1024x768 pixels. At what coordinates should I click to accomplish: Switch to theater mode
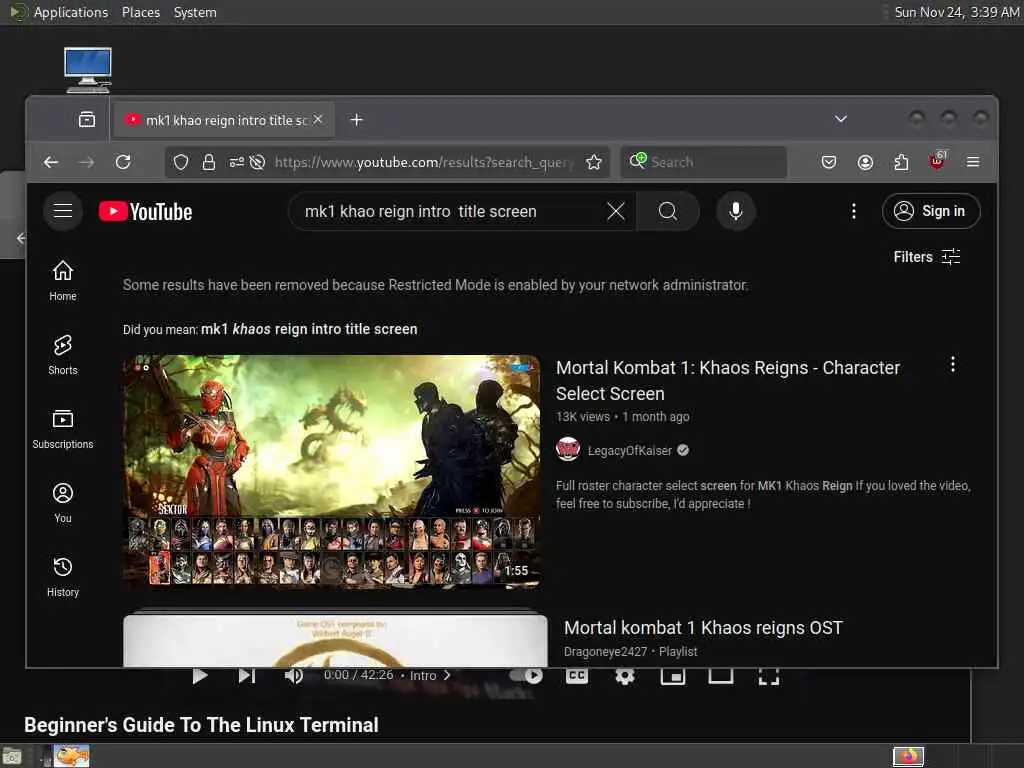[x=721, y=676]
